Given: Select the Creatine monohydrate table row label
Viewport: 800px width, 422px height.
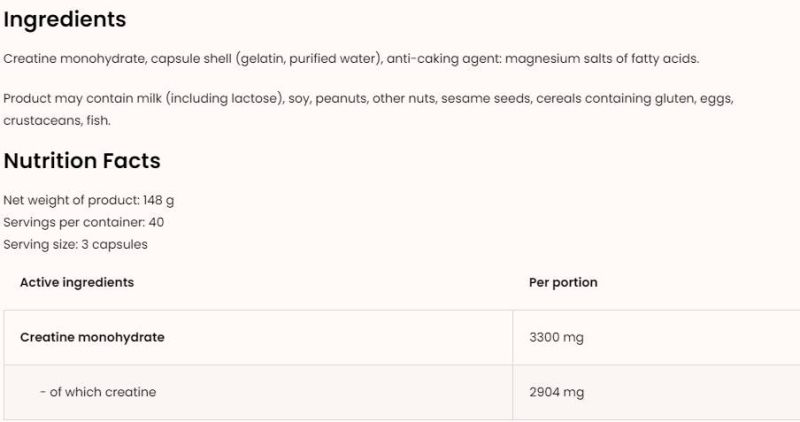Looking at the screenshot, I should (x=92, y=338).
